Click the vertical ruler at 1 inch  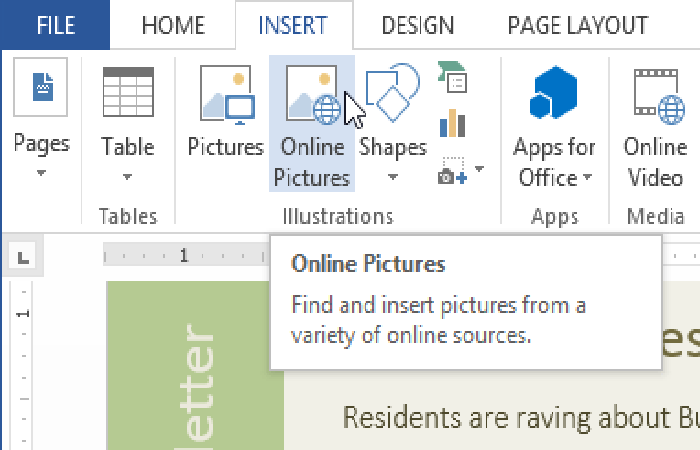click(23, 313)
